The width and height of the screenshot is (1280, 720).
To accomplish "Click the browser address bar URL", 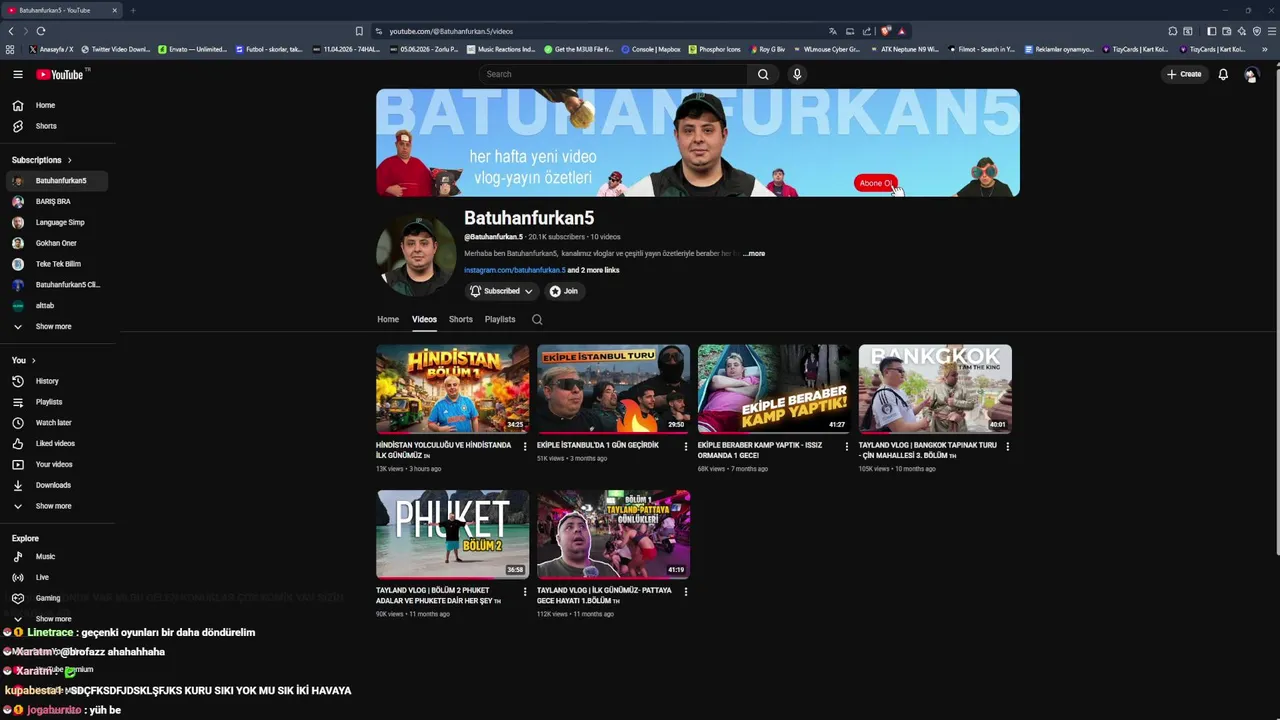I will point(451,31).
